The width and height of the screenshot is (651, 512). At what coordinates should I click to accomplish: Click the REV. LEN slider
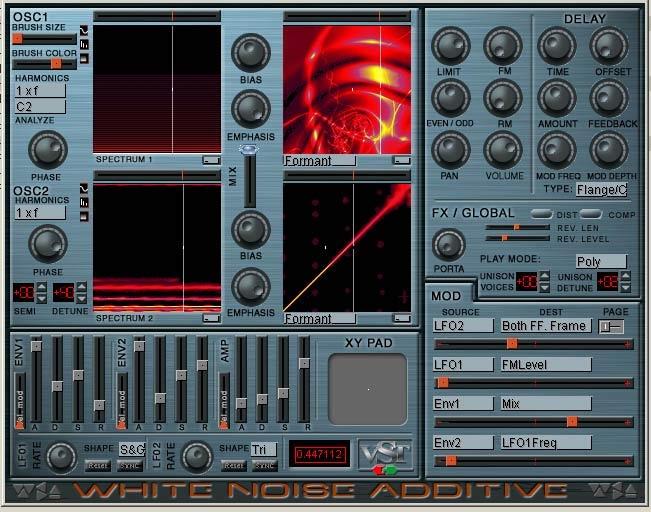517,228
